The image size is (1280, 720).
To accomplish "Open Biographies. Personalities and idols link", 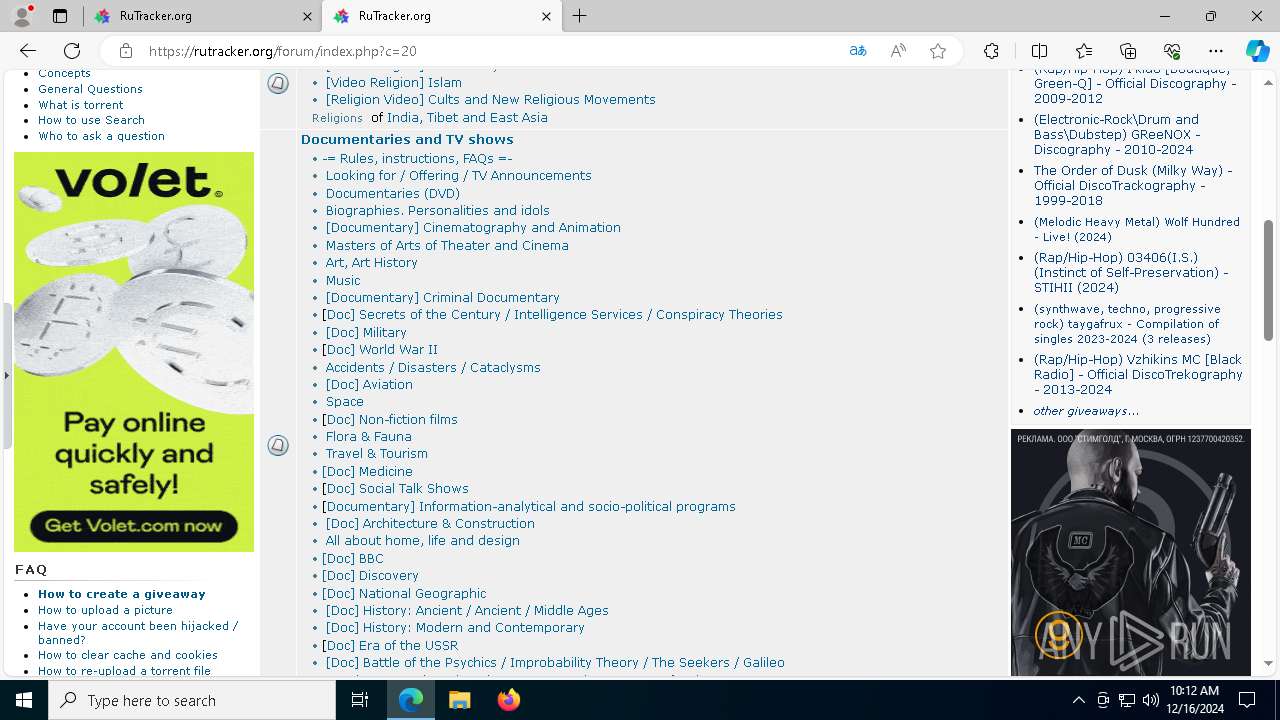I will tap(438, 211).
